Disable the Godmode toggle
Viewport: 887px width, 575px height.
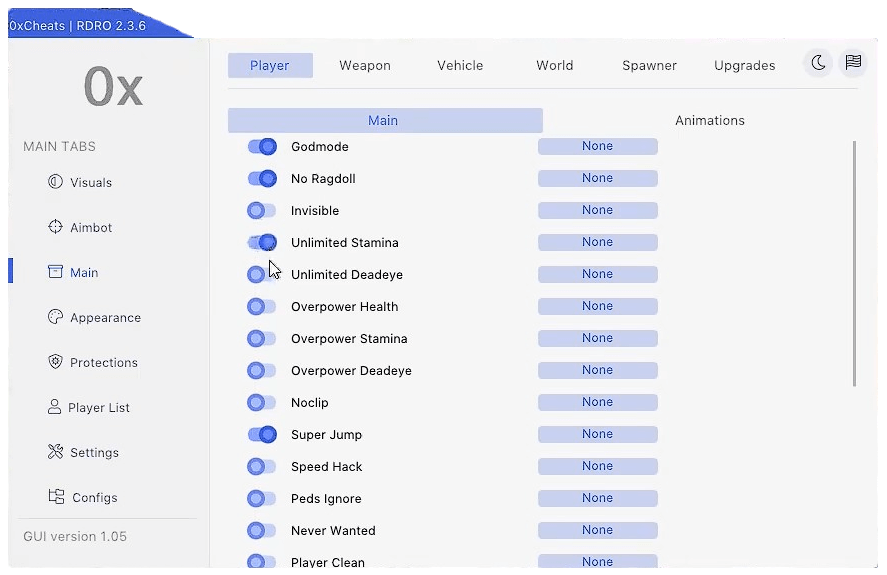point(262,147)
